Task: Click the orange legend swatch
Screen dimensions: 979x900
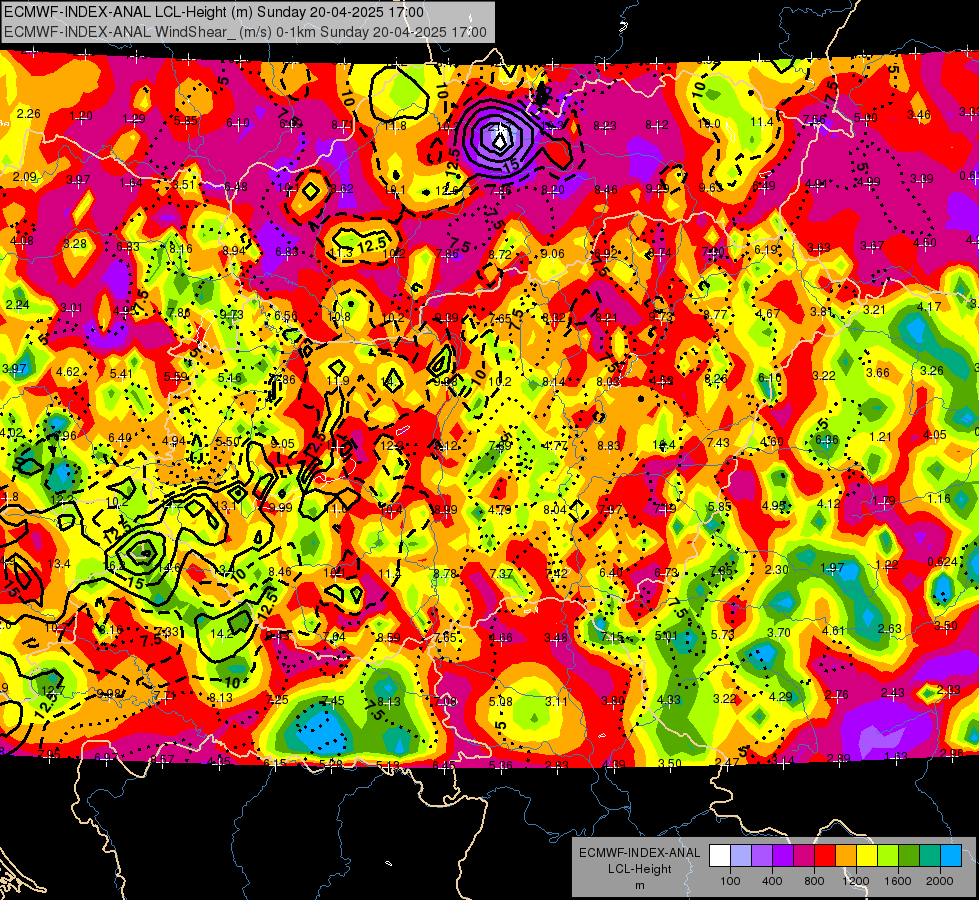Action: pyautogui.click(x=845, y=855)
